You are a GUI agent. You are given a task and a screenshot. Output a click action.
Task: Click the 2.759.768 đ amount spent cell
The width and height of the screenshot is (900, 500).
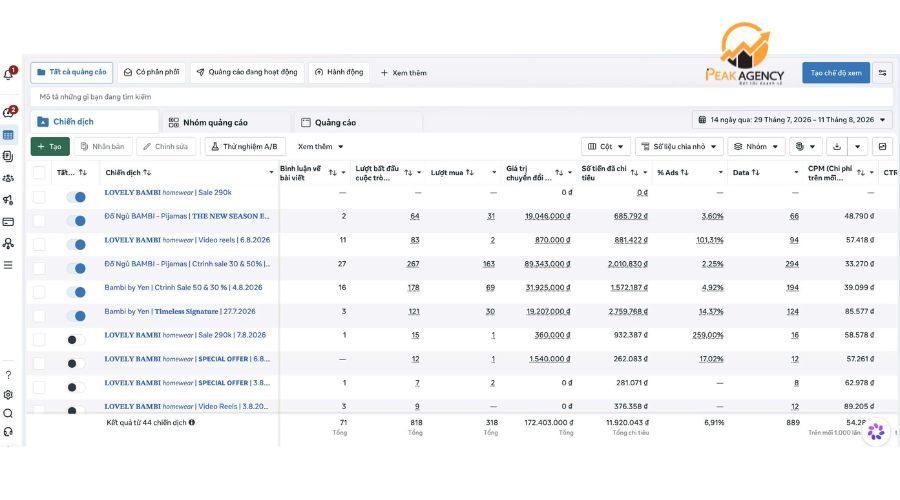pos(628,312)
